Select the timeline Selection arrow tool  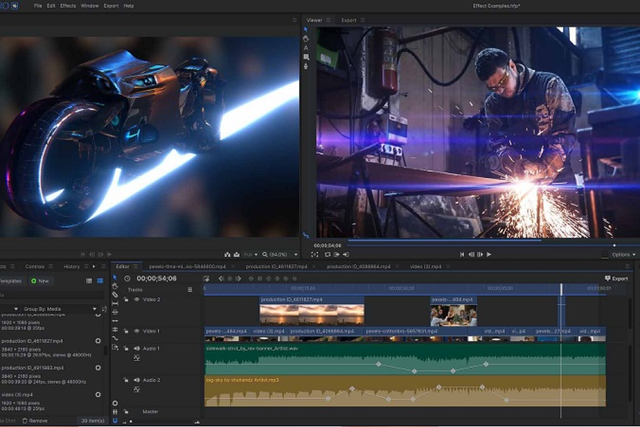click(x=115, y=277)
